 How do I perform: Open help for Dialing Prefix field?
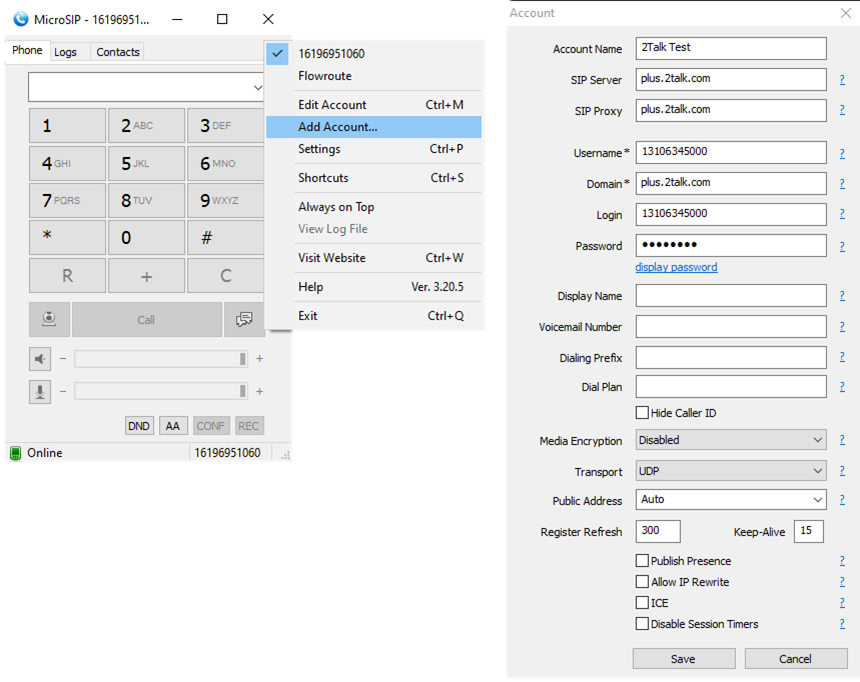(842, 357)
